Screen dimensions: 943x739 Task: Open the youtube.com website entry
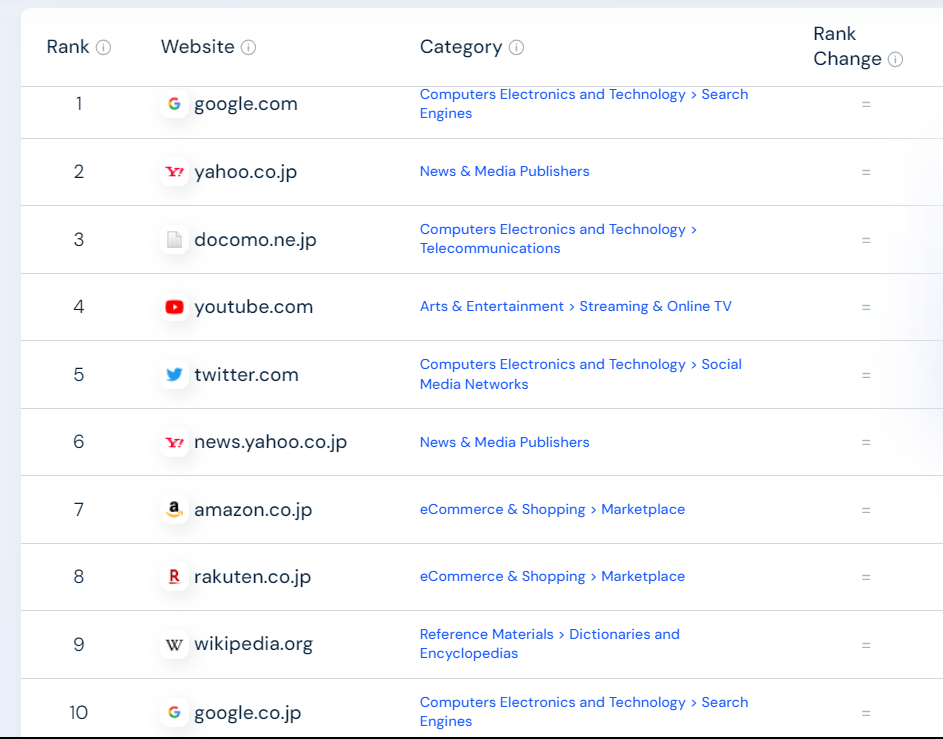click(253, 307)
